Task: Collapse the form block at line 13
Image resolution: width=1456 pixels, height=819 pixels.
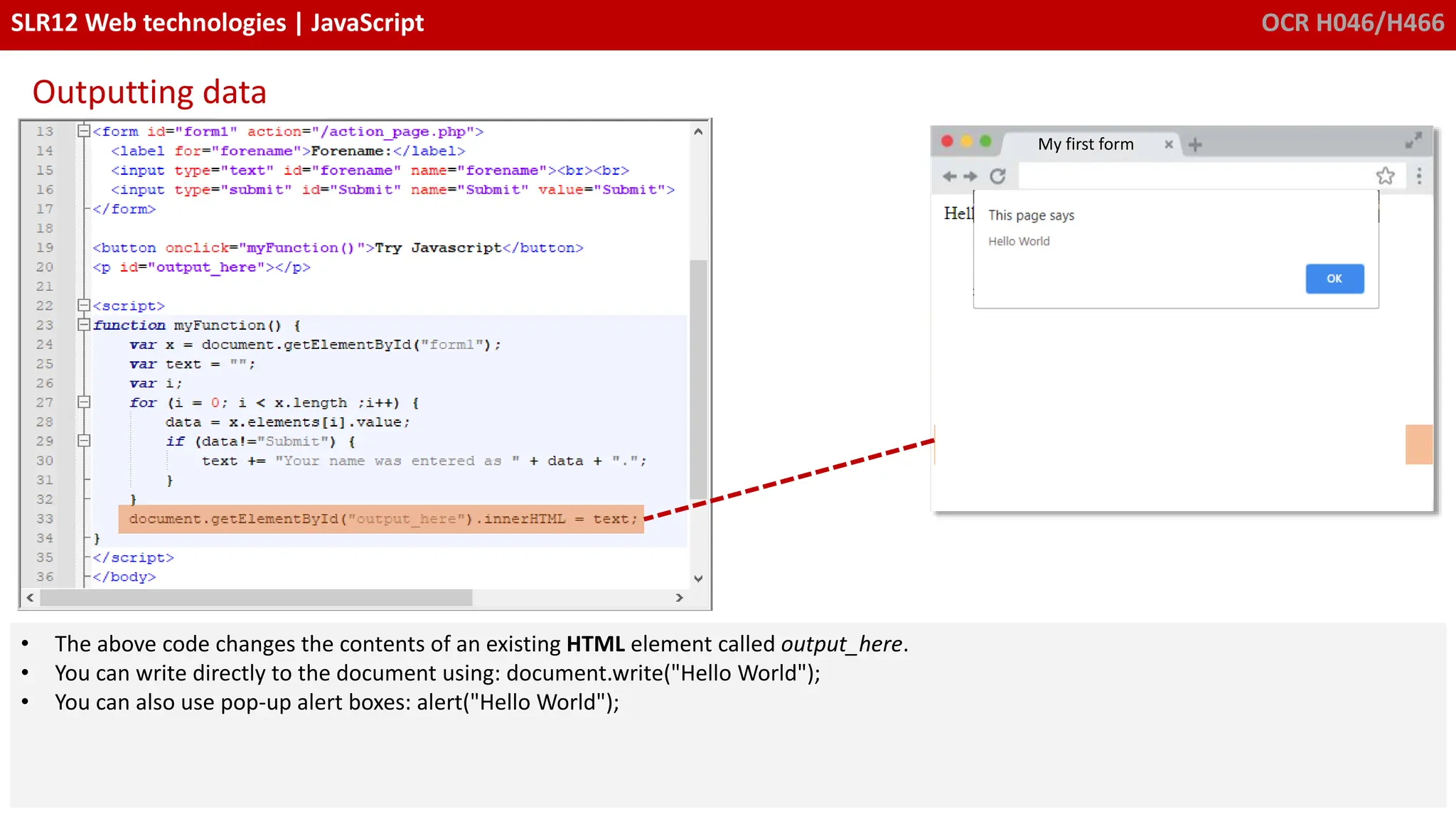Action: (x=84, y=131)
